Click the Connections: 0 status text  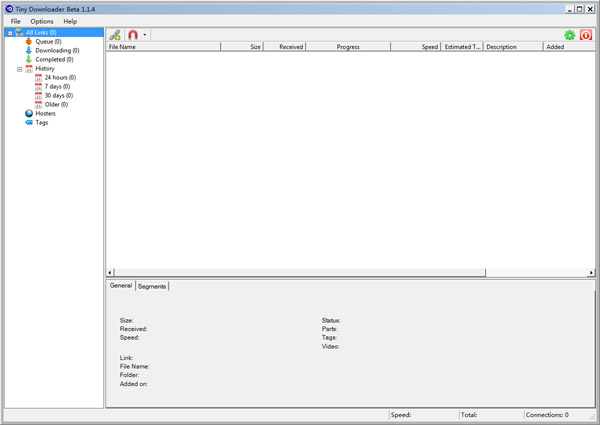click(547, 415)
